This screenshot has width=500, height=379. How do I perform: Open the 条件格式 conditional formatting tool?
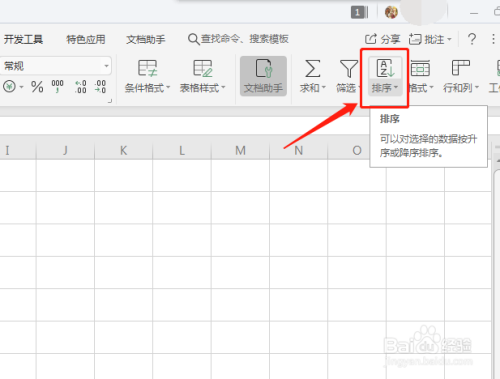[x=147, y=76]
